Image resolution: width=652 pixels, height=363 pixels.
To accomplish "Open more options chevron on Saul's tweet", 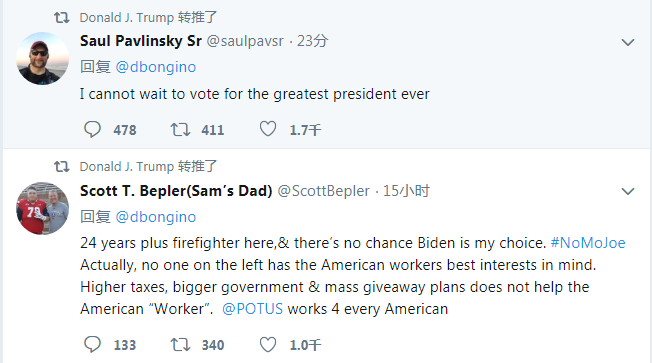I will (627, 42).
